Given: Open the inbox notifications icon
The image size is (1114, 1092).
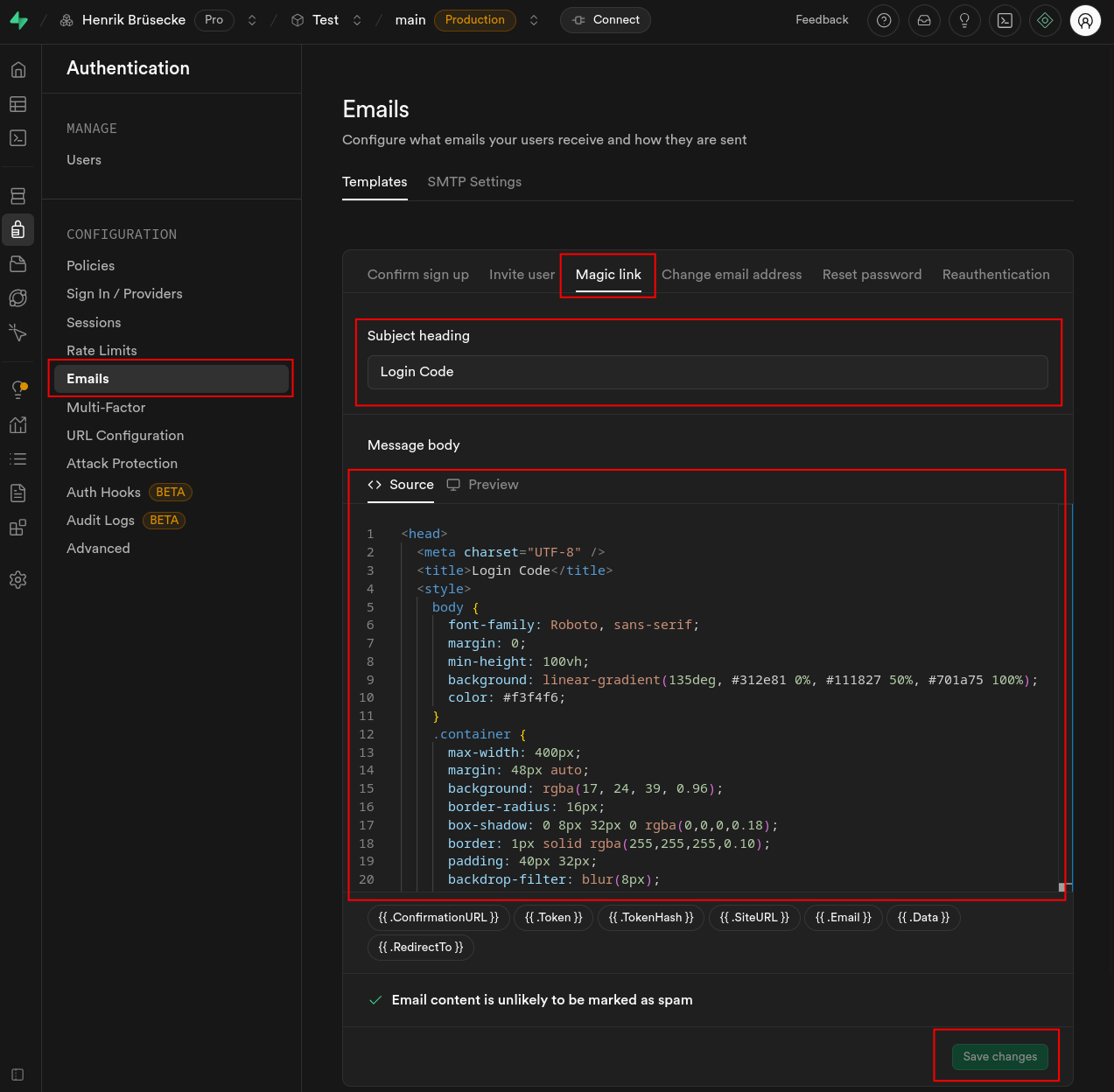Looking at the screenshot, I should click(924, 20).
